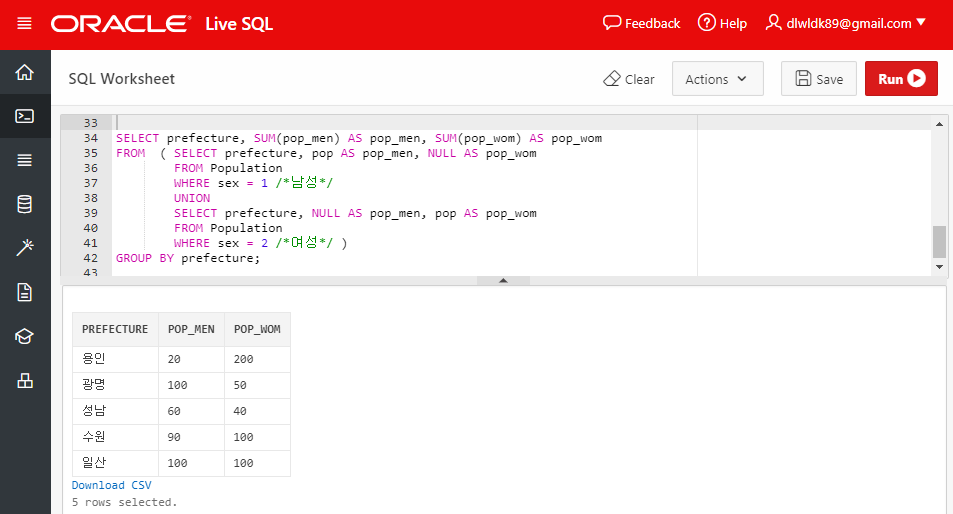Select the 수원 prefecture cell
Image resolution: width=953 pixels, height=514 pixels.
coord(115,437)
